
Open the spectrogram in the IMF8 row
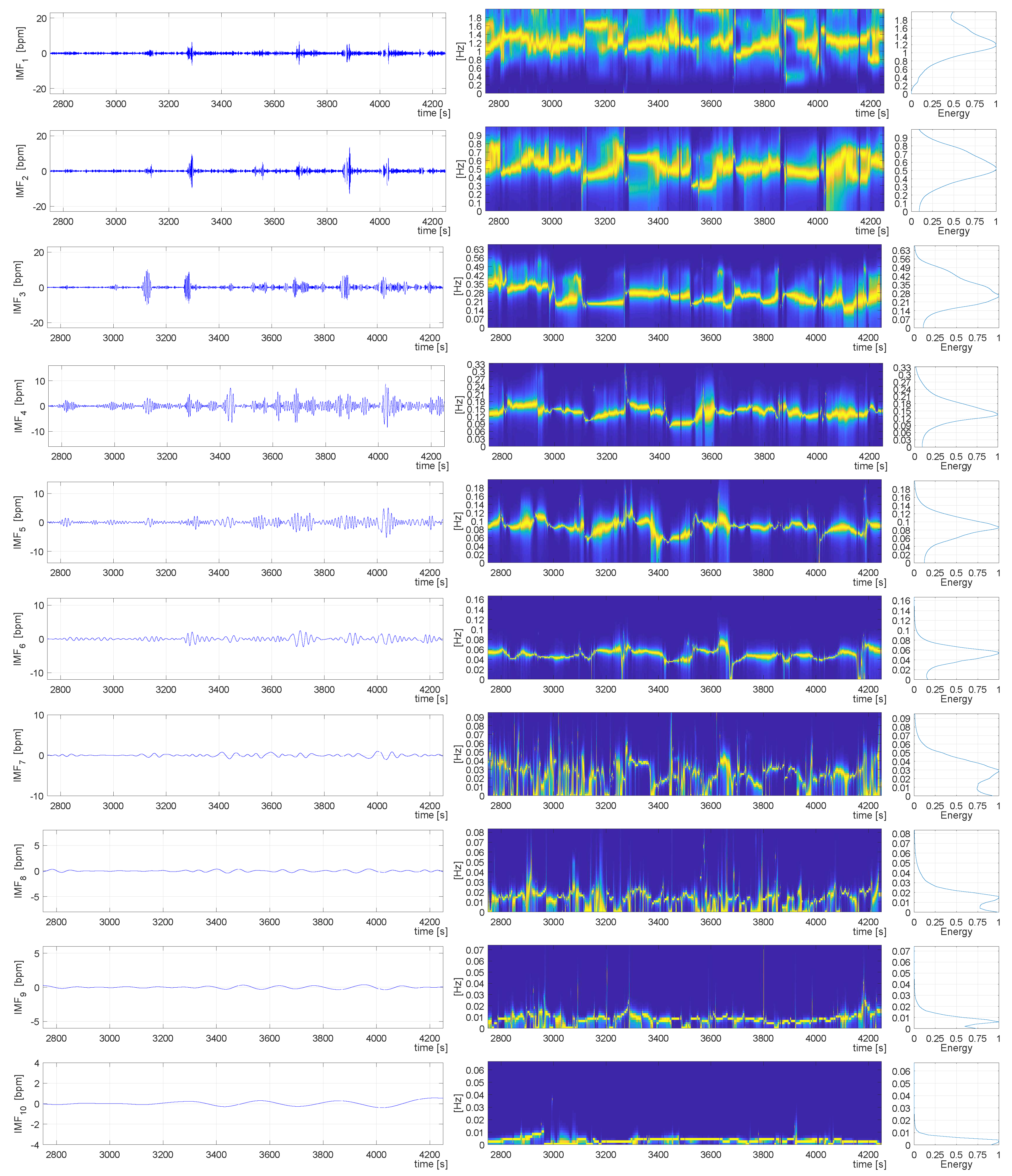point(684,870)
